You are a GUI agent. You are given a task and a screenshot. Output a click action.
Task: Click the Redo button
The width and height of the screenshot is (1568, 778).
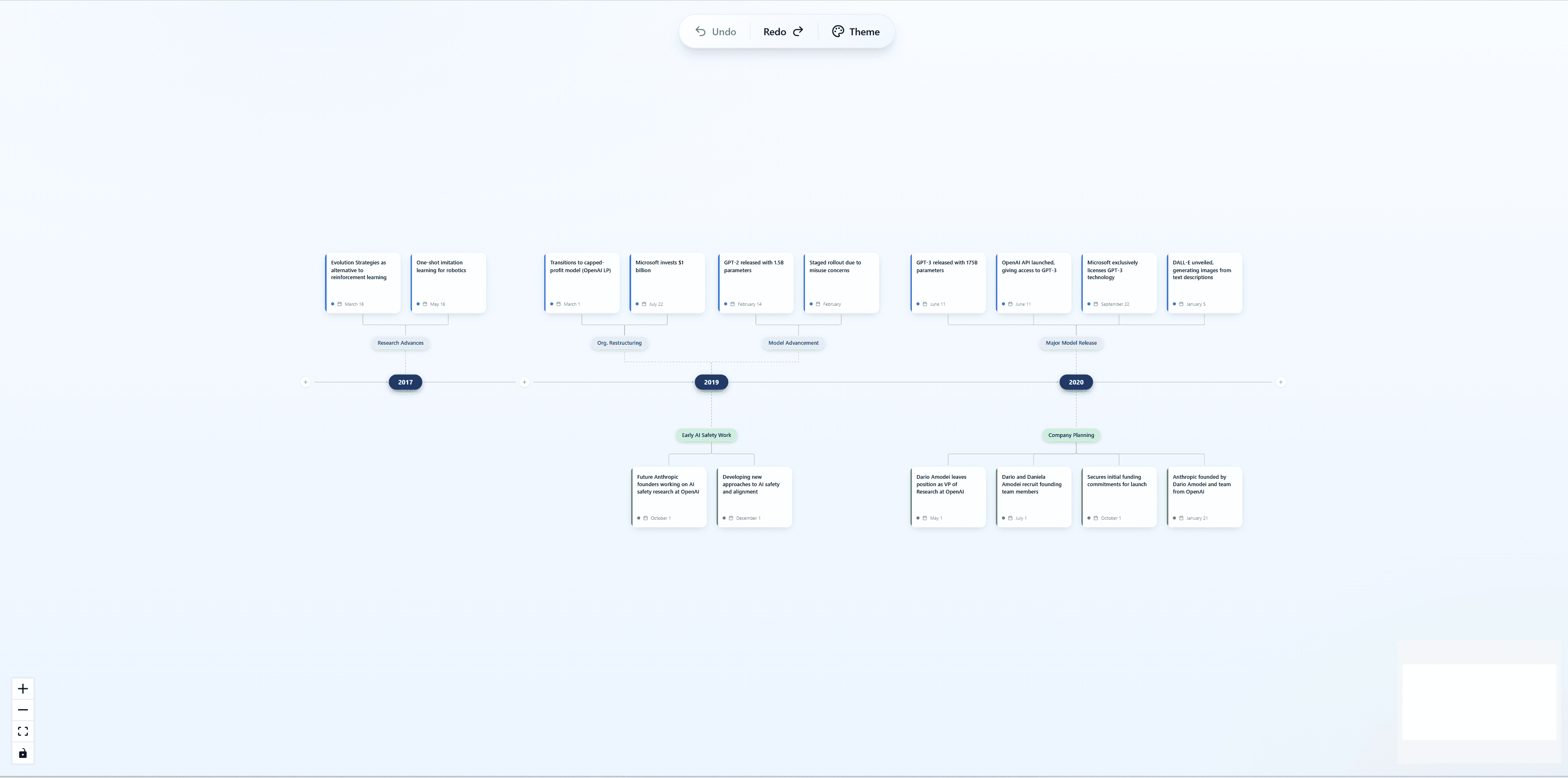784,32
